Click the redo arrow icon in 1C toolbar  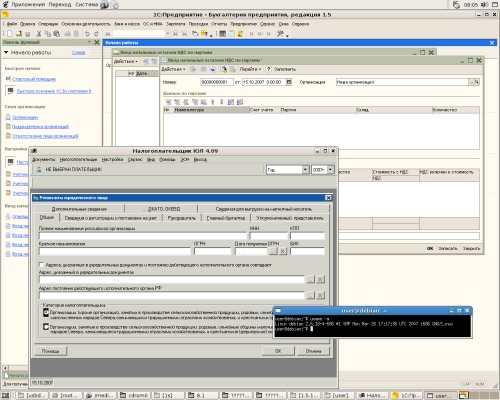pos(96,34)
